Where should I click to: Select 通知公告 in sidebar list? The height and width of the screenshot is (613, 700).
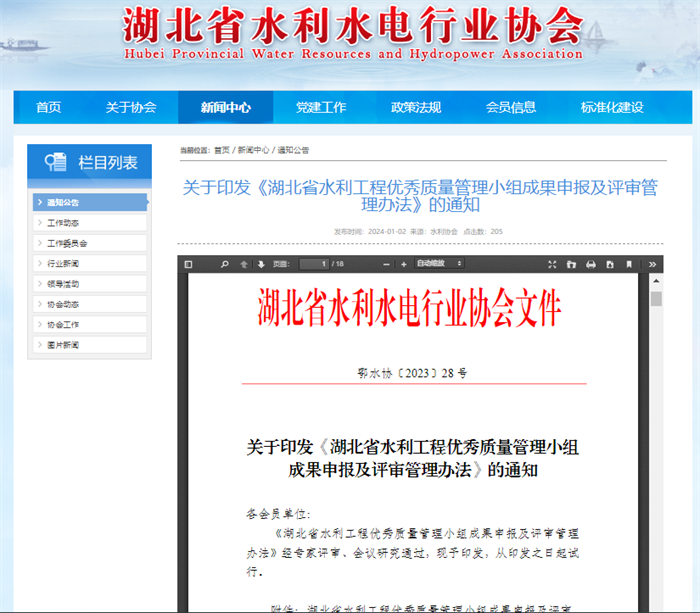[90, 202]
